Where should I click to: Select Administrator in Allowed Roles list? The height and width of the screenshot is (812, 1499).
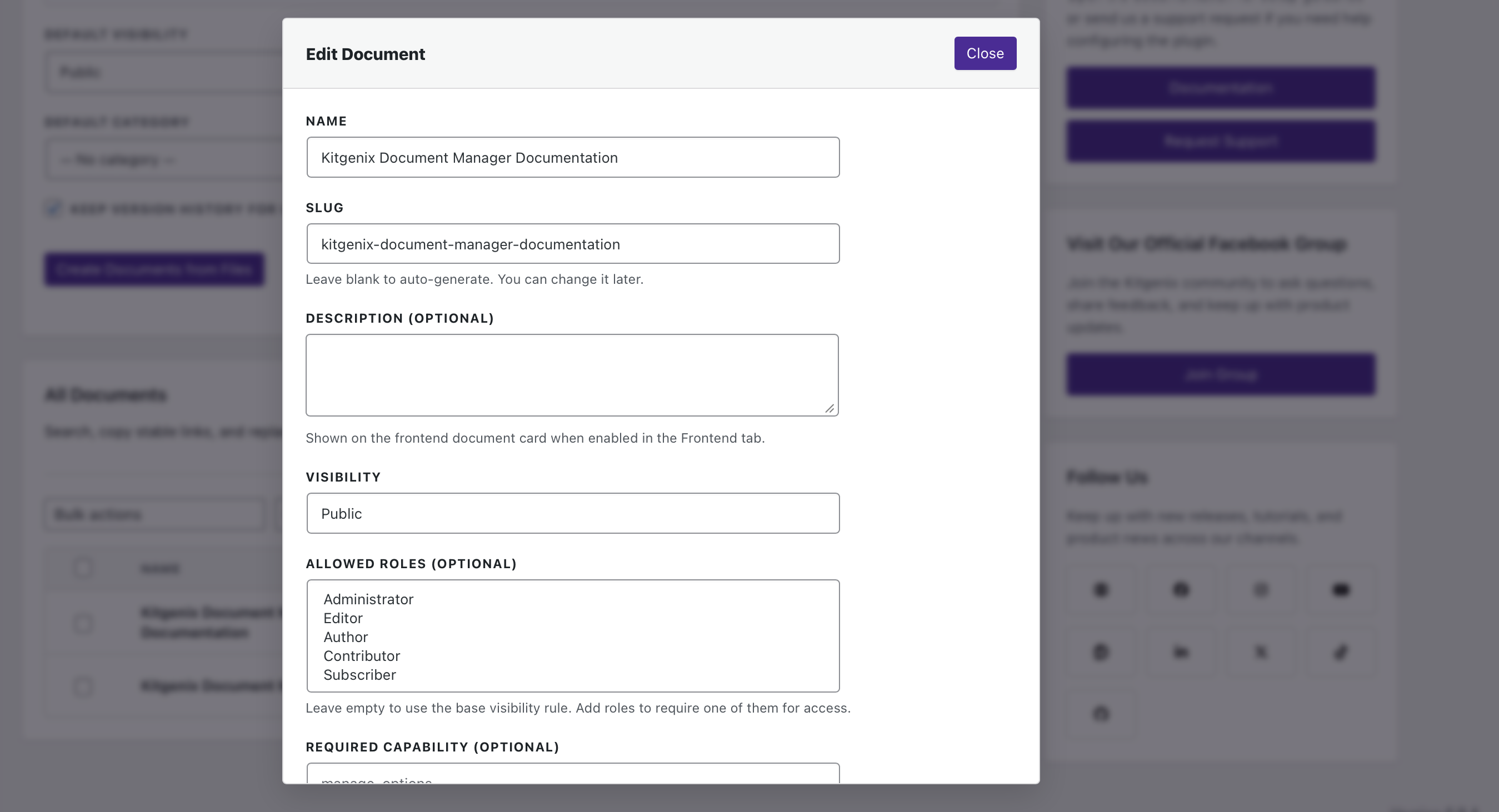click(368, 599)
